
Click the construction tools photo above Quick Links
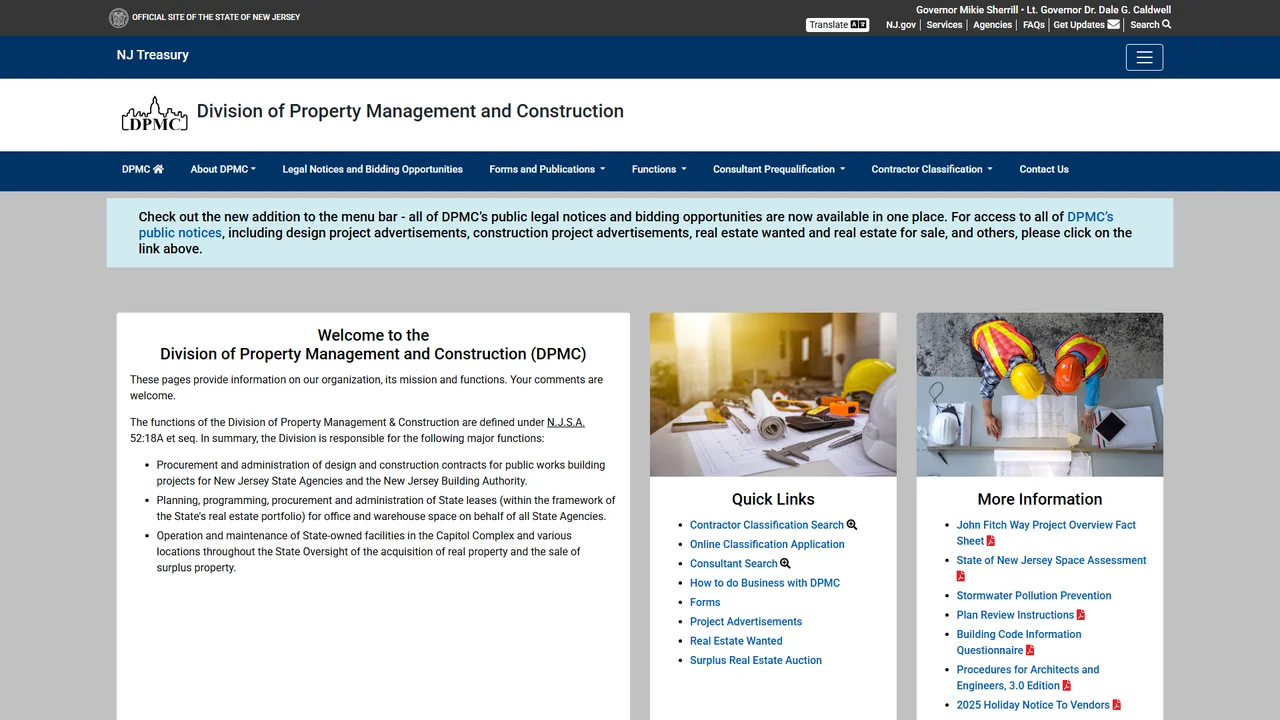point(773,395)
